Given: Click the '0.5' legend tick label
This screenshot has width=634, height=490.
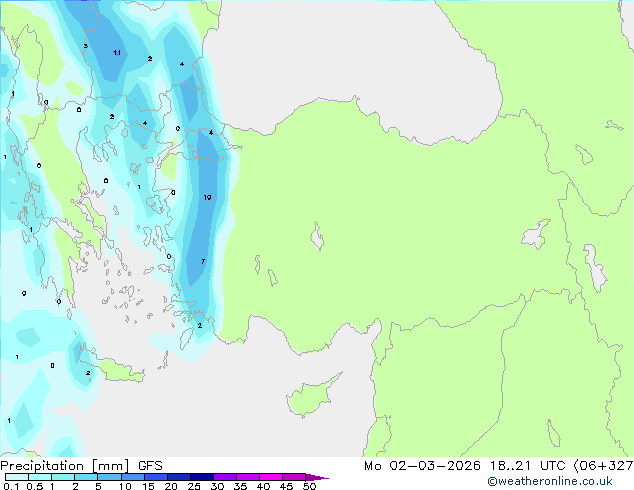Looking at the screenshot, I should [x=35, y=486].
